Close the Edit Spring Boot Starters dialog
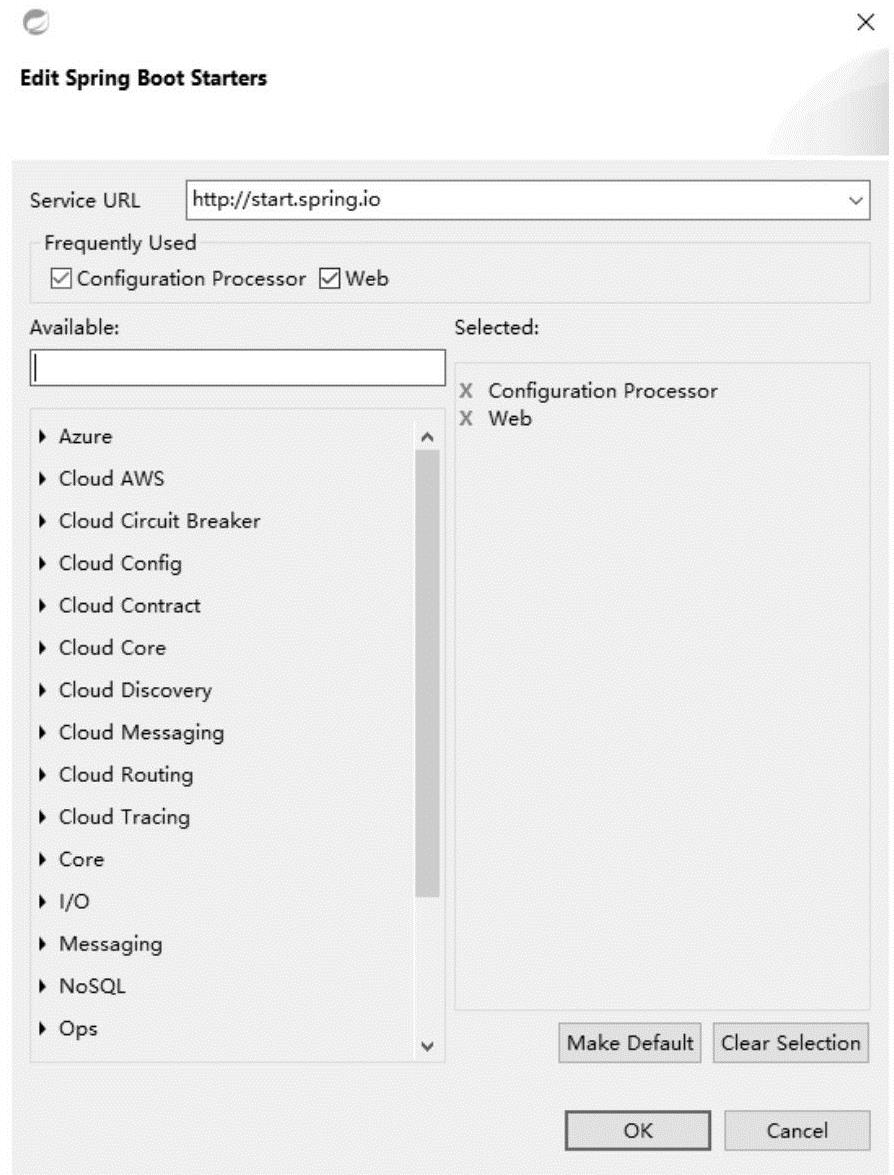Viewport: 894px width, 1175px height. (x=866, y=23)
